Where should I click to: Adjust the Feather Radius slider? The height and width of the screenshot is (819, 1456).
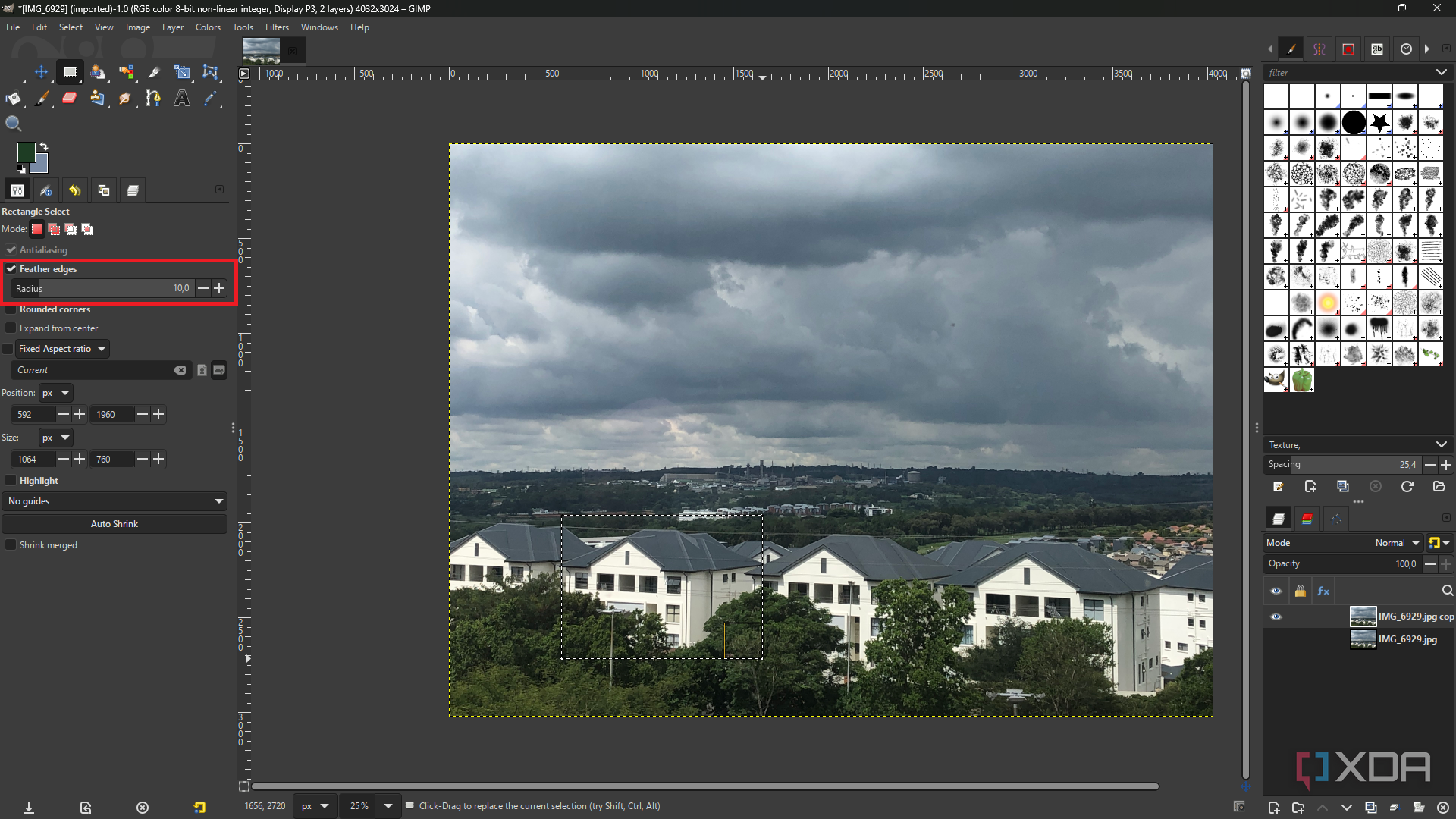pyautogui.click(x=102, y=288)
